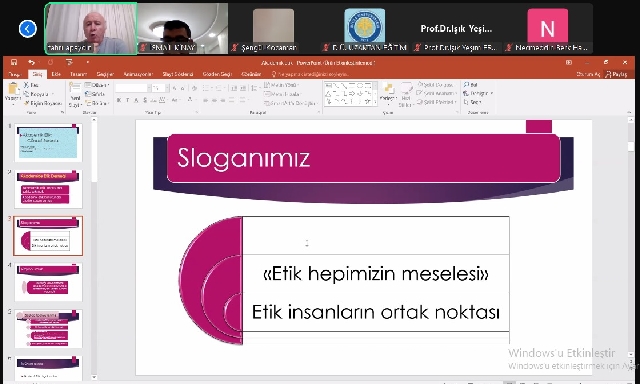This screenshot has width=640, height=384.
Task: Click the Save icon in quick access toolbar
Action: tap(14, 62)
